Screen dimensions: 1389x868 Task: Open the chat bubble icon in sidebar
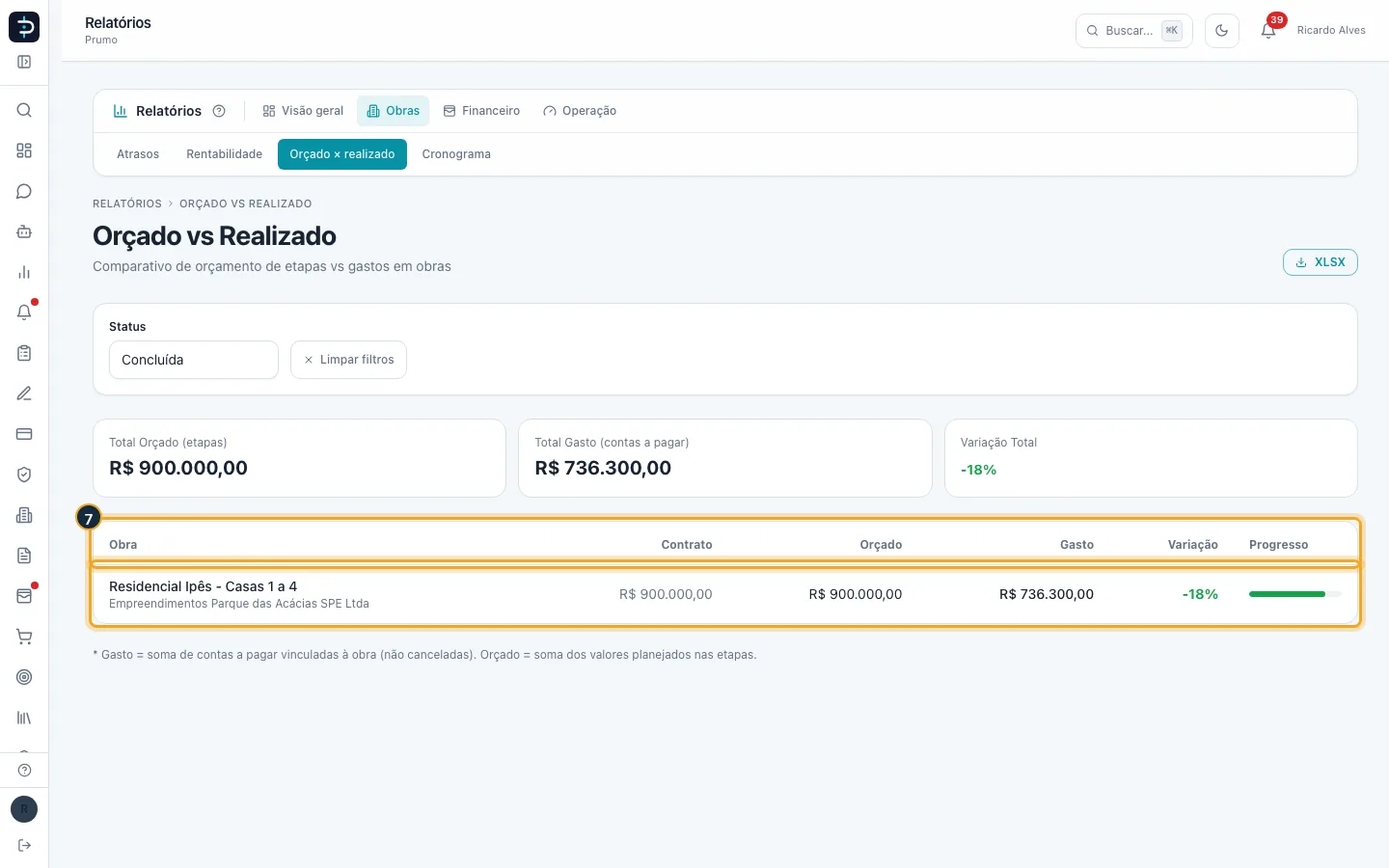click(x=24, y=191)
